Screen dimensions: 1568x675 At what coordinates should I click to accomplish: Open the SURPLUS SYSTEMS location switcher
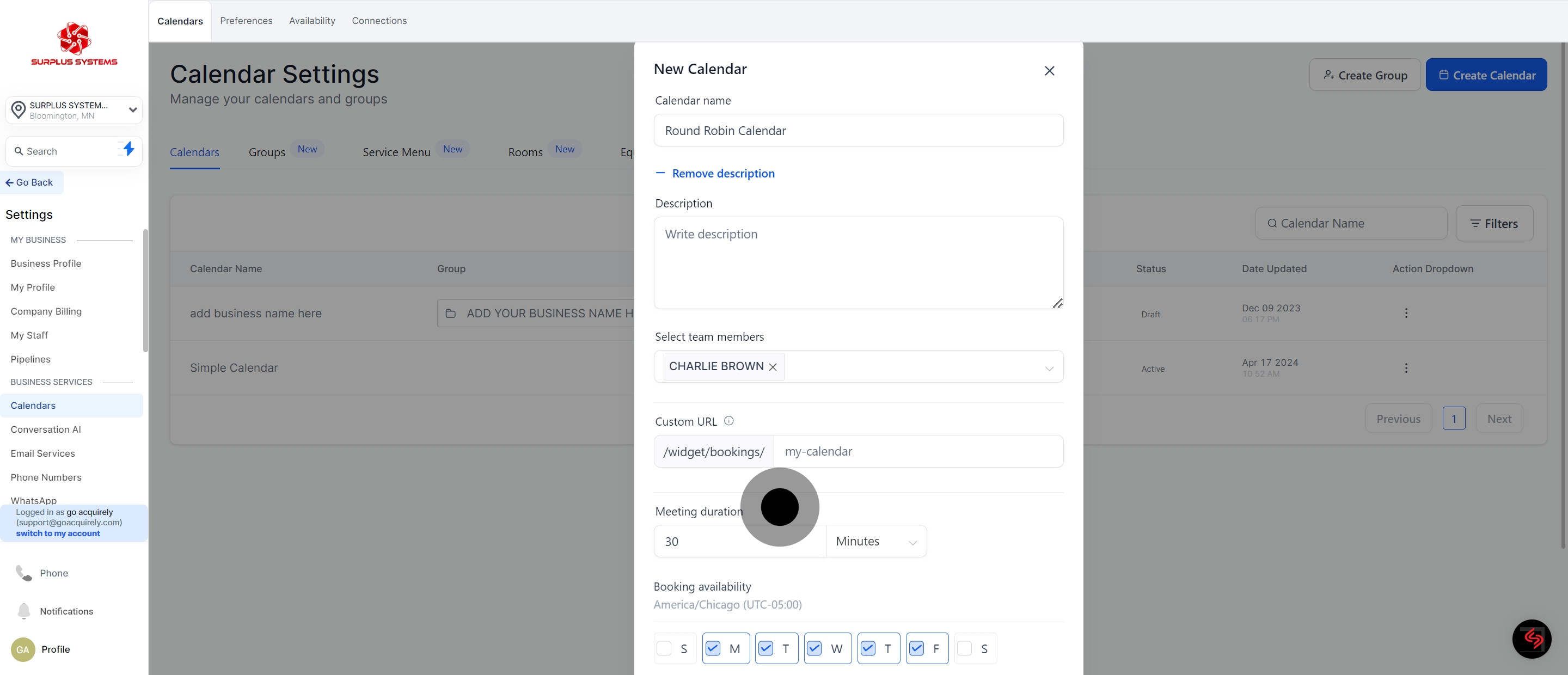click(73, 110)
